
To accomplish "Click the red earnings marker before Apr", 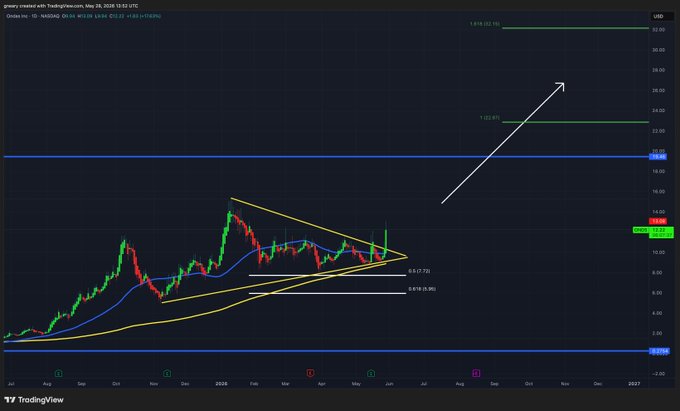I will 310,373.
